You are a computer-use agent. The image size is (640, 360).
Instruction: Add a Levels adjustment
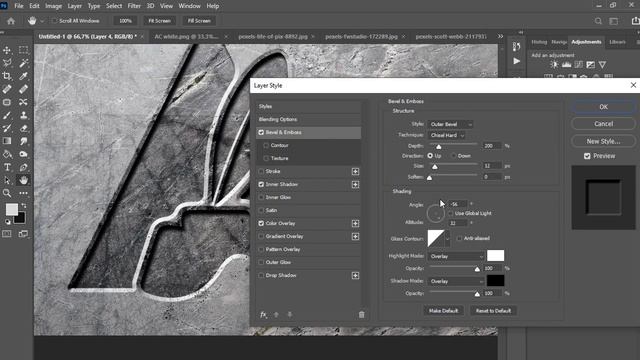(x=567, y=64)
